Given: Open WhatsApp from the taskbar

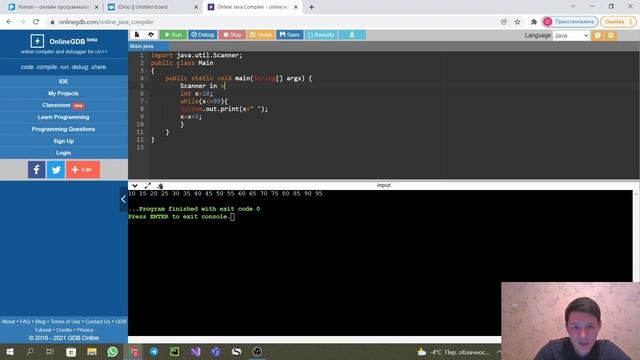Looking at the screenshot, I should coord(113,351).
